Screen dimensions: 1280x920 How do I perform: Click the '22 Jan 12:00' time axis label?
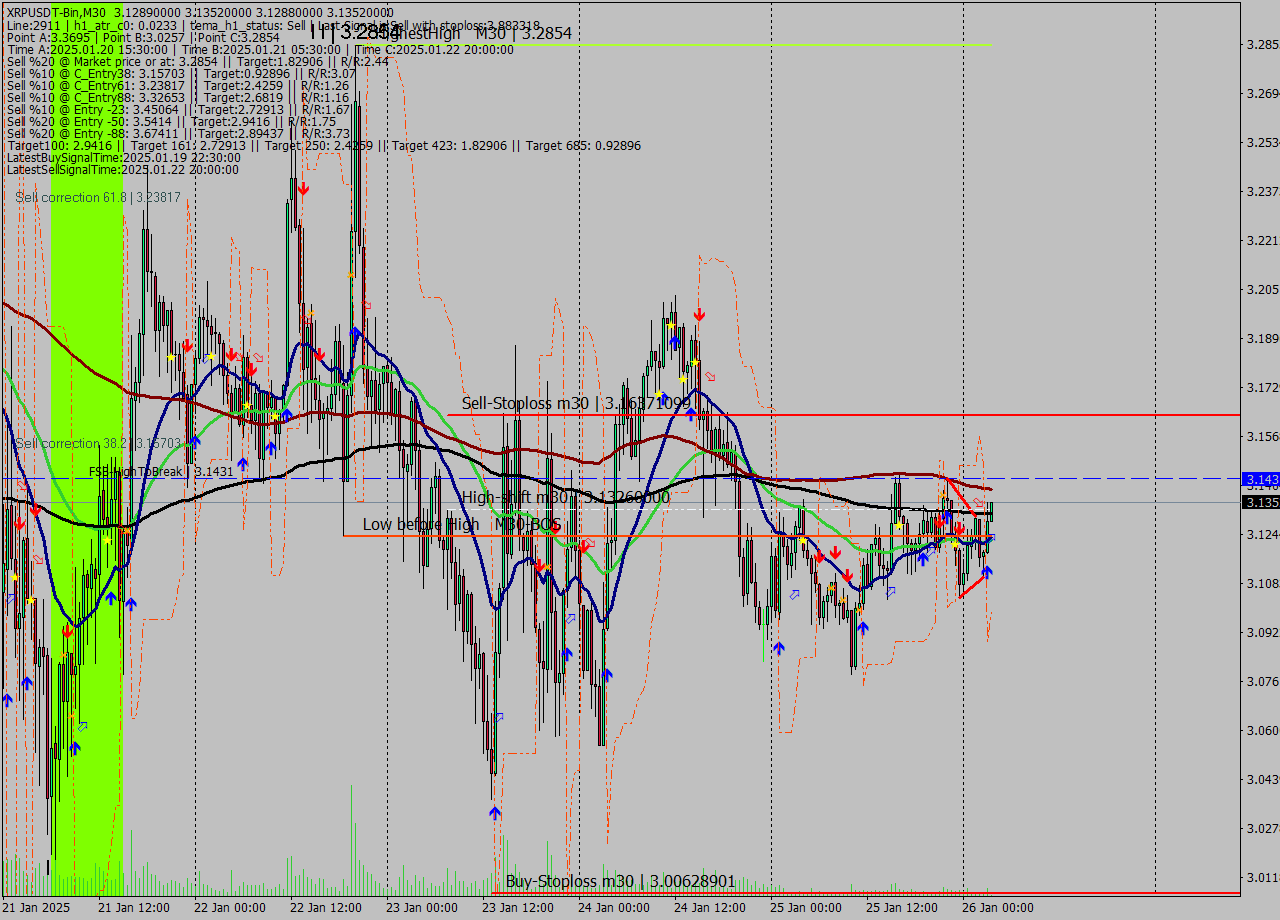pyautogui.click(x=325, y=908)
